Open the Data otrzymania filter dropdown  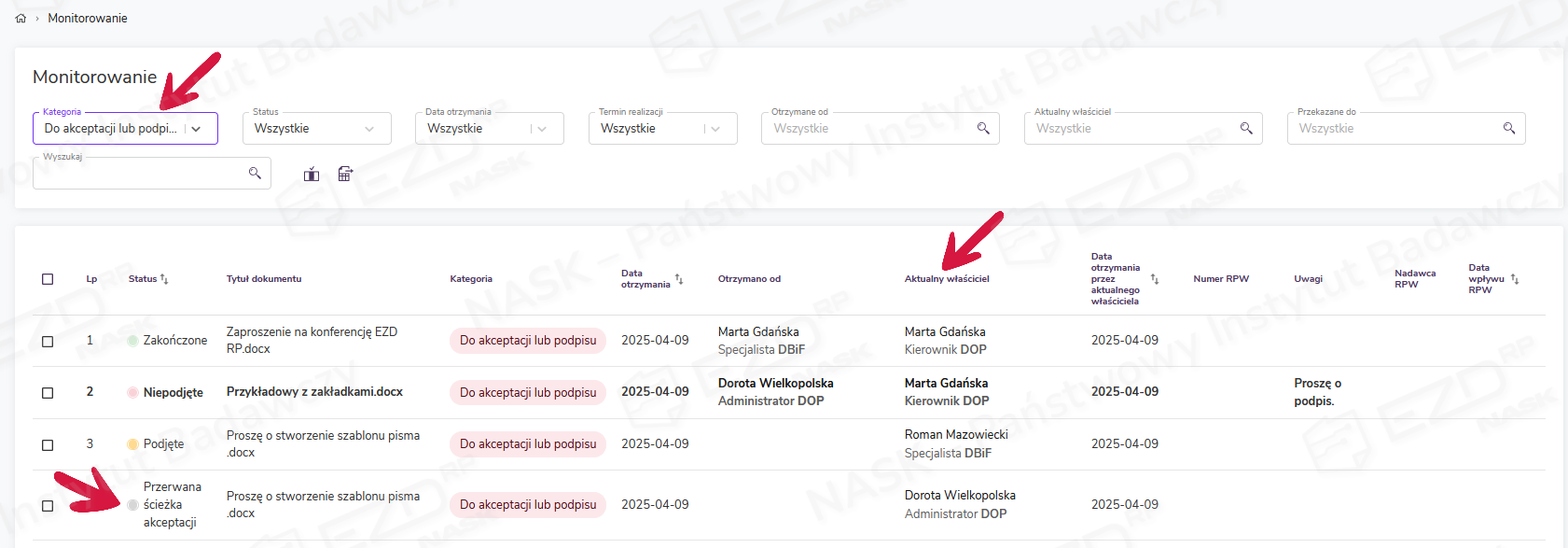[542, 129]
